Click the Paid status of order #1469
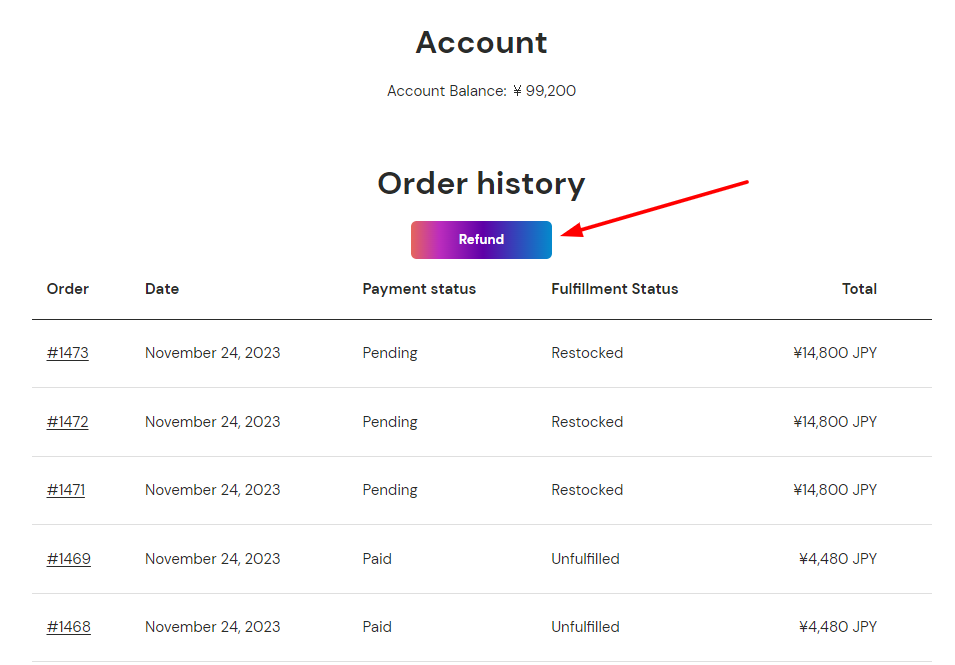The width and height of the screenshot is (955, 665). click(x=377, y=559)
